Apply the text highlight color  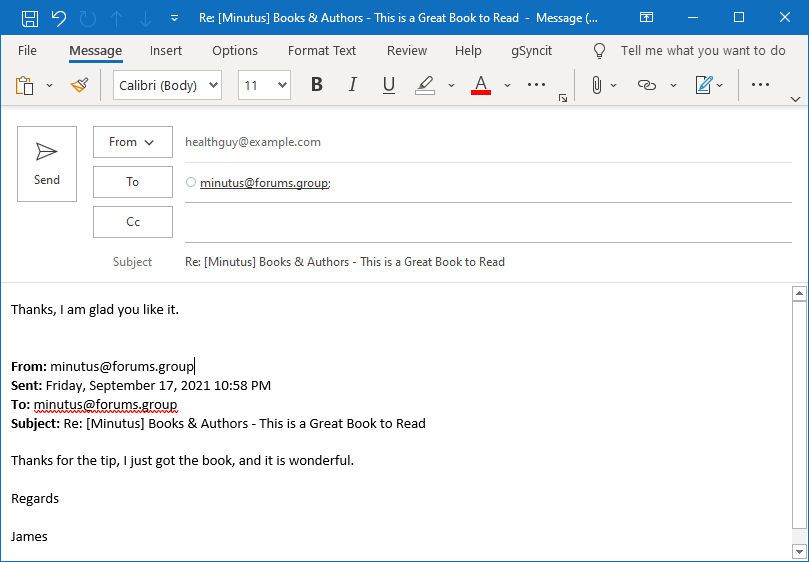click(x=425, y=85)
